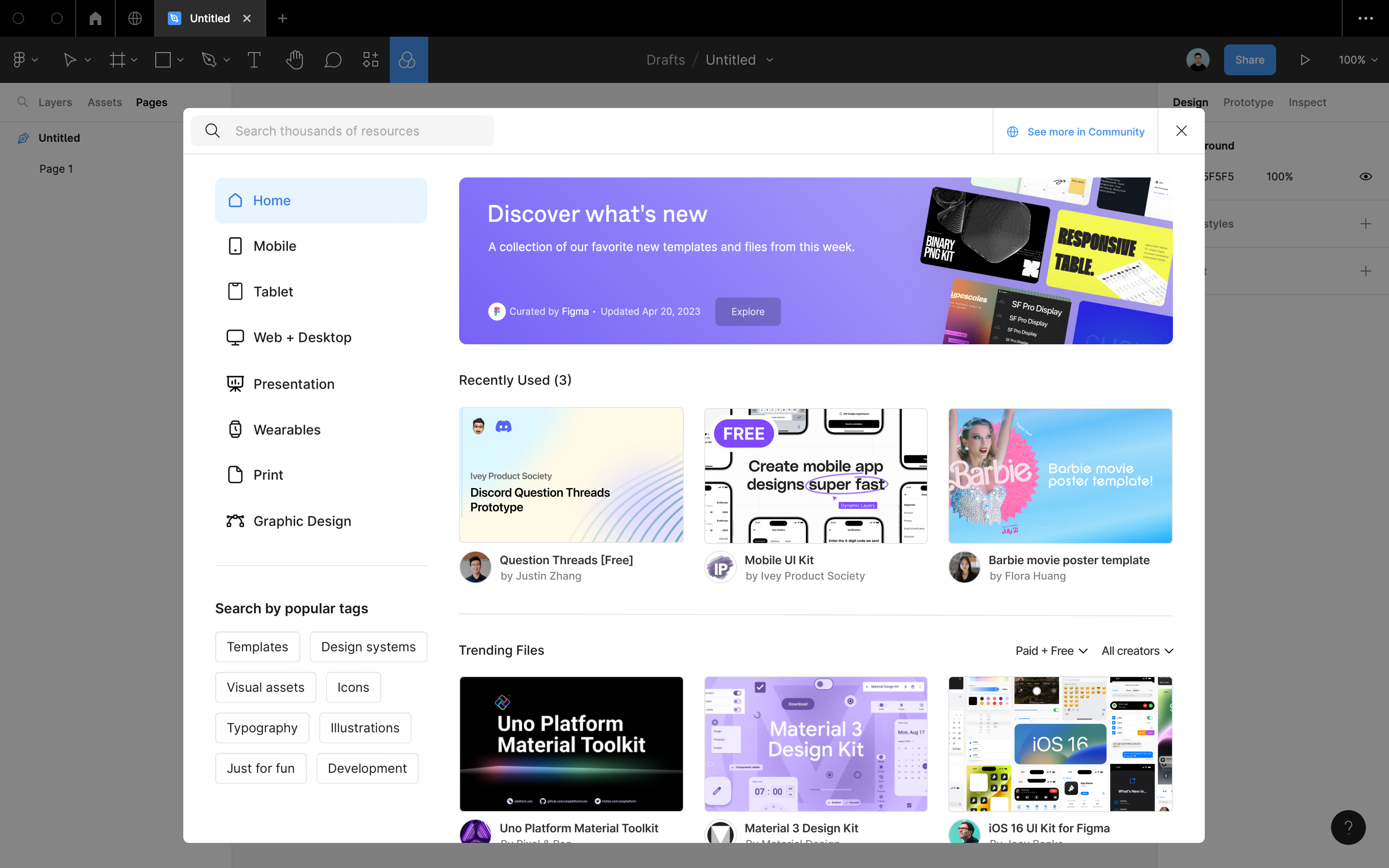
Task: Click the search icon in the Layers panel
Action: 22,102
